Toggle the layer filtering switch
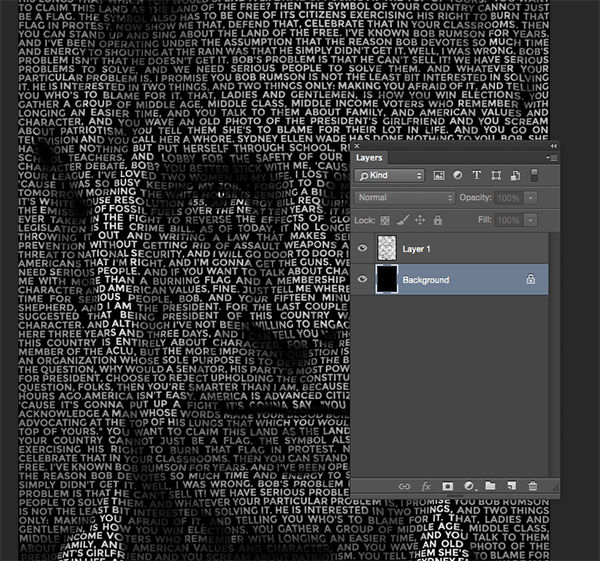This screenshot has width=600, height=561. click(x=533, y=176)
